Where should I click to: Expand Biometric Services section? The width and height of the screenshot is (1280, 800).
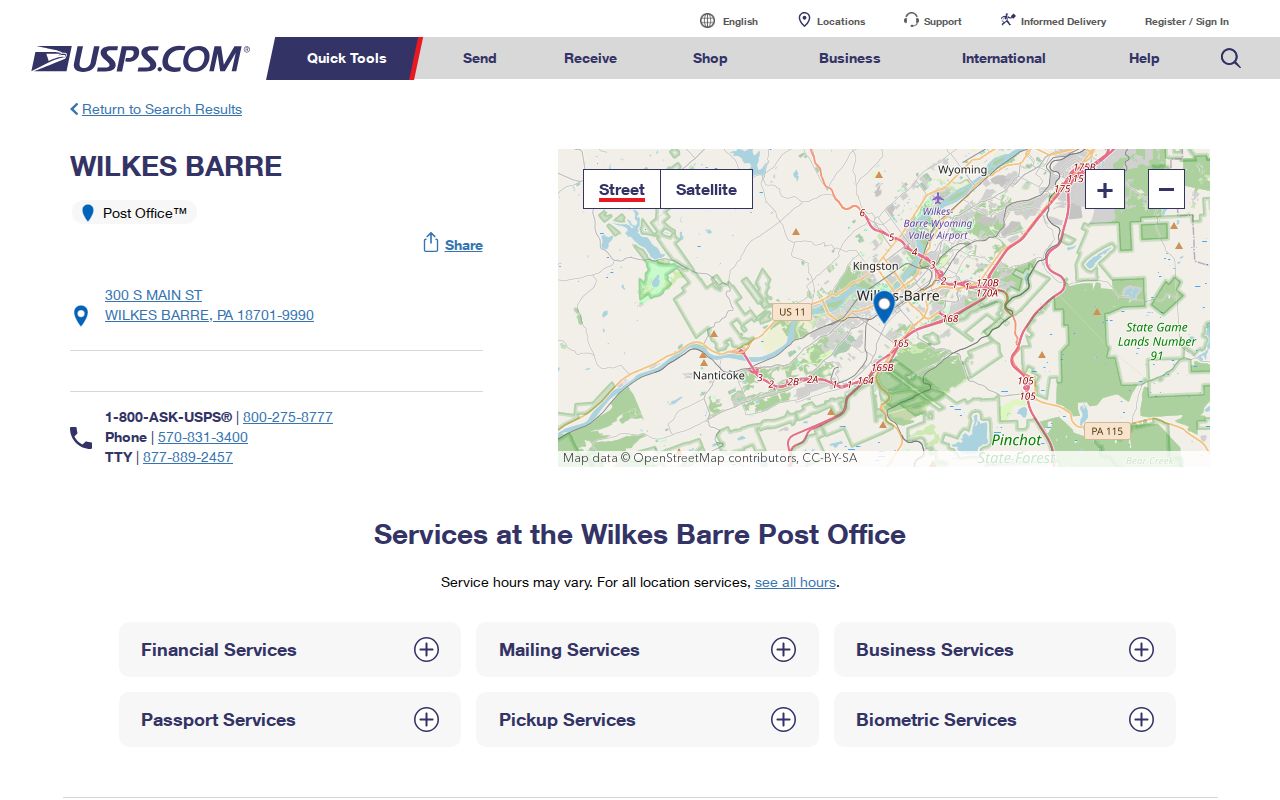pyautogui.click(x=1004, y=720)
